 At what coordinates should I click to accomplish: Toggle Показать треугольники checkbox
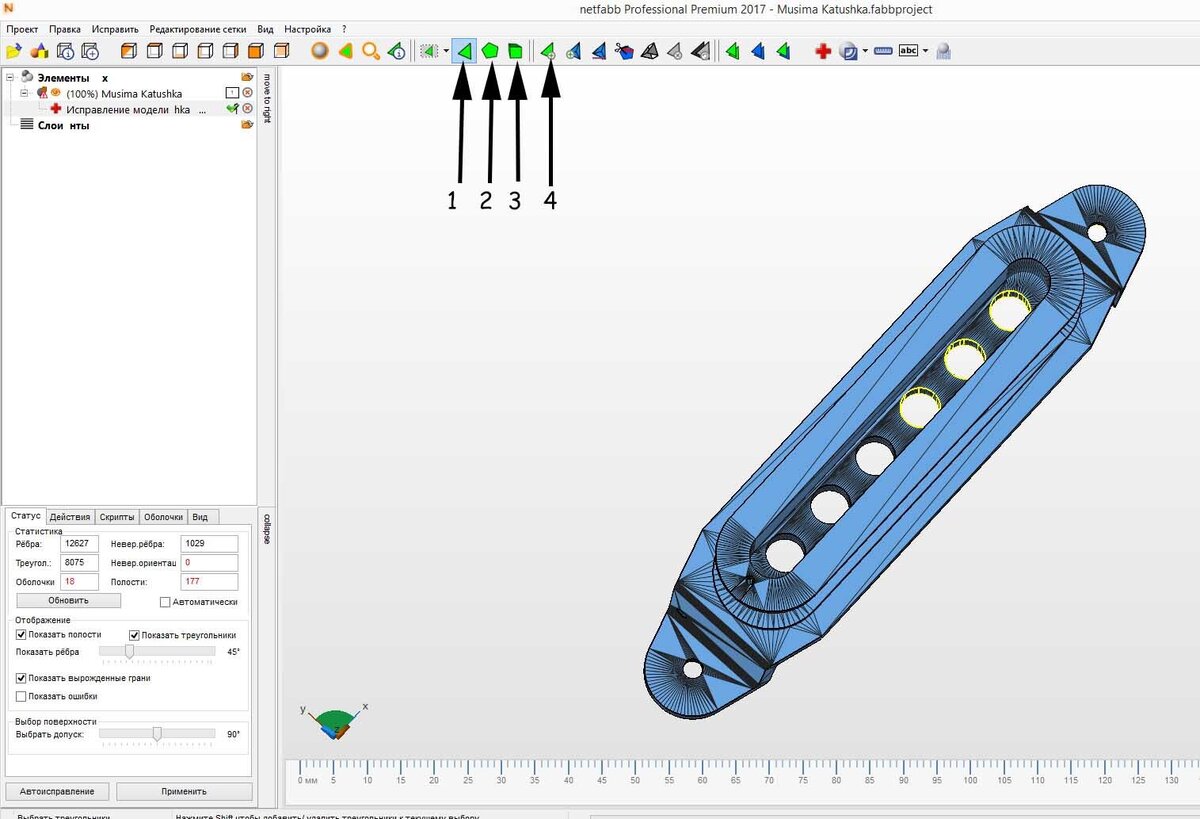pos(134,635)
